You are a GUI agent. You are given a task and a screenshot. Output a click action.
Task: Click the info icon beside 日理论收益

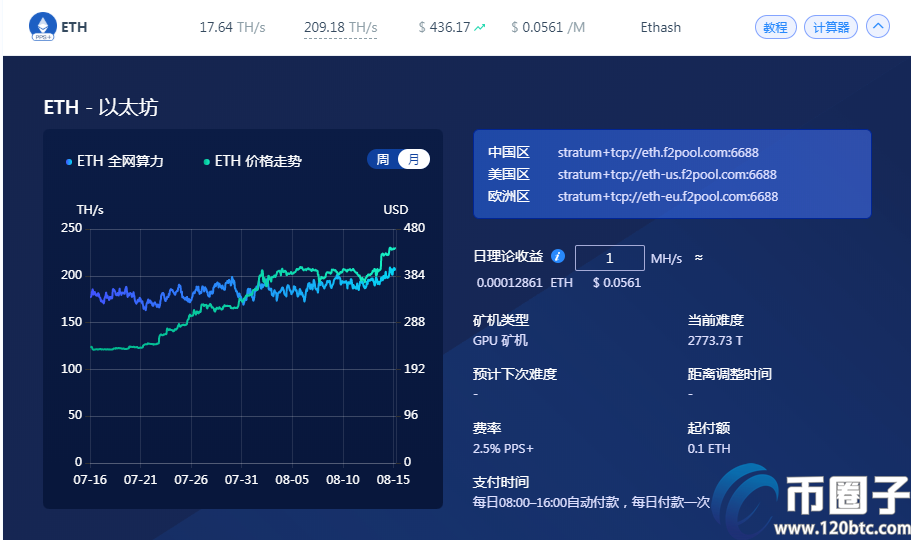[x=558, y=256]
